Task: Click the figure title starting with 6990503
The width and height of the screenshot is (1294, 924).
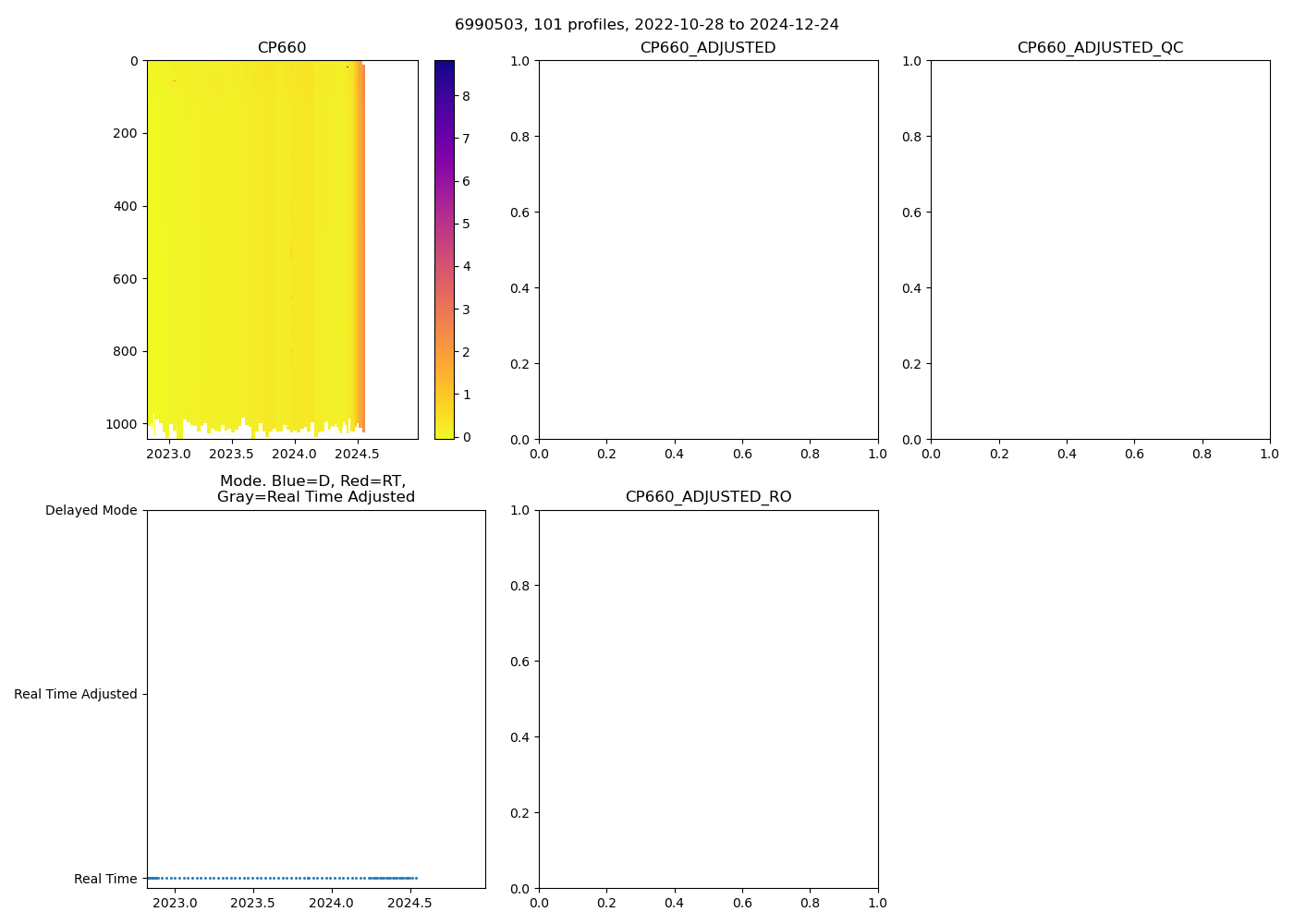Action: [x=646, y=24]
